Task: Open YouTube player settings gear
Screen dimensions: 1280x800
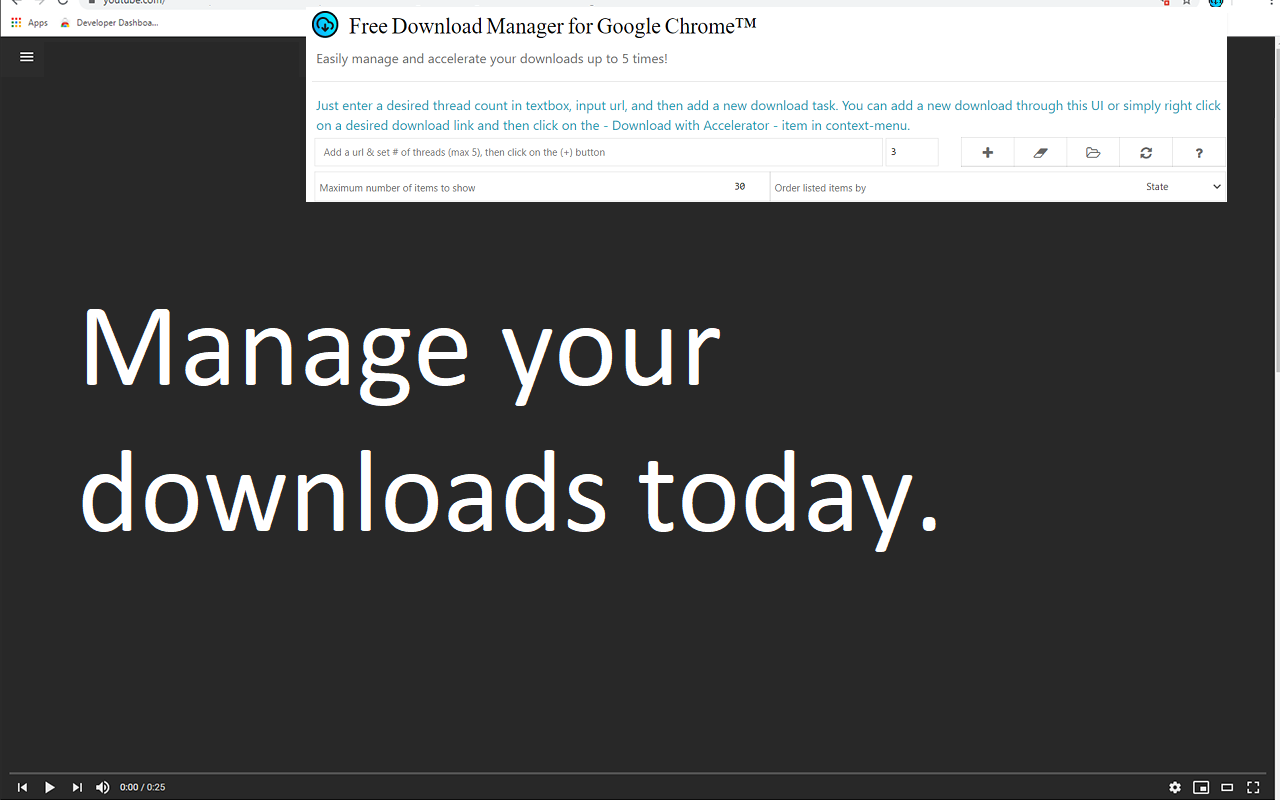Action: pos(1175,787)
